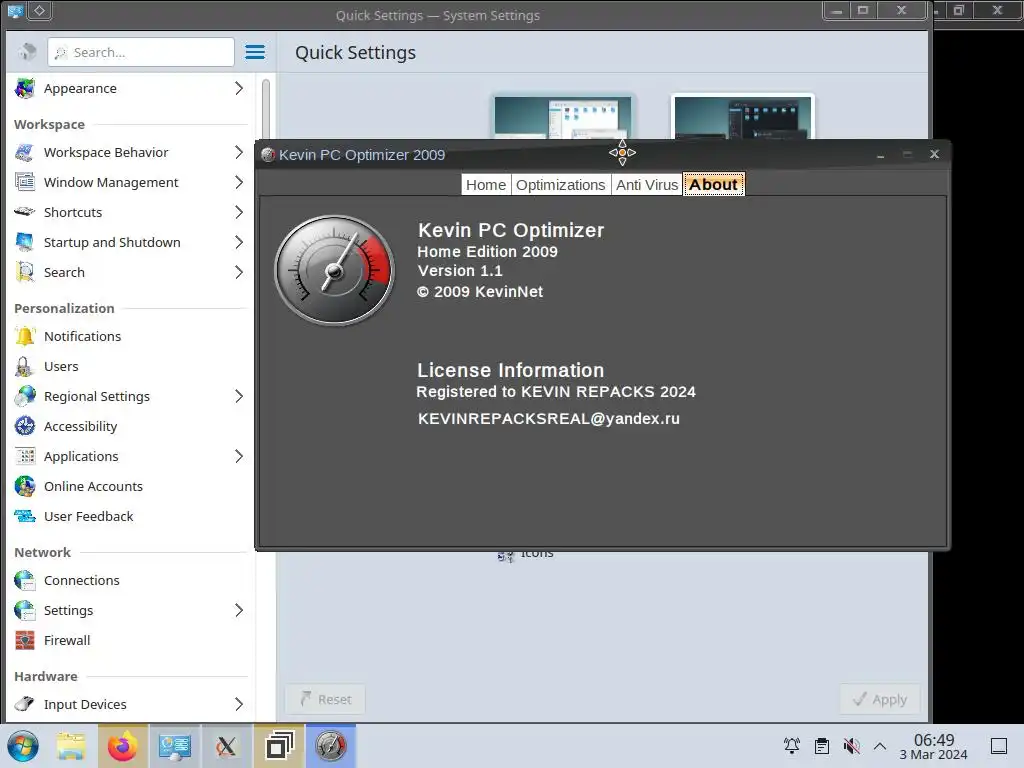Click the Appearance icon in sidebar

25,88
